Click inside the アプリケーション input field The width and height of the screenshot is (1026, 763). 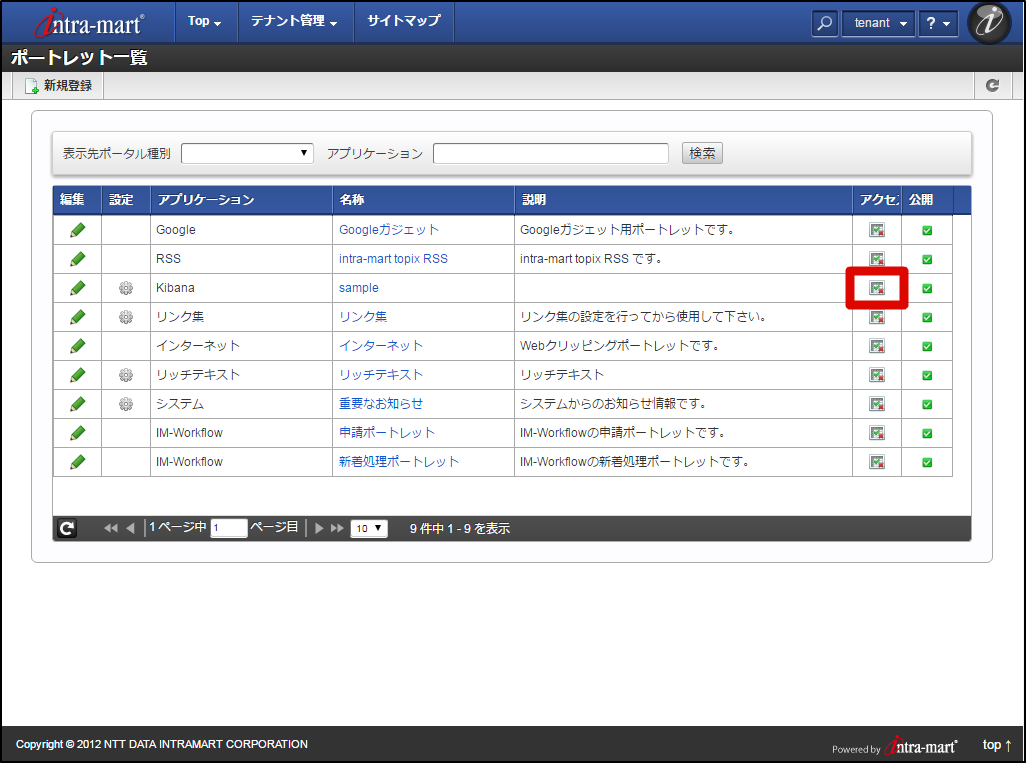(550, 152)
